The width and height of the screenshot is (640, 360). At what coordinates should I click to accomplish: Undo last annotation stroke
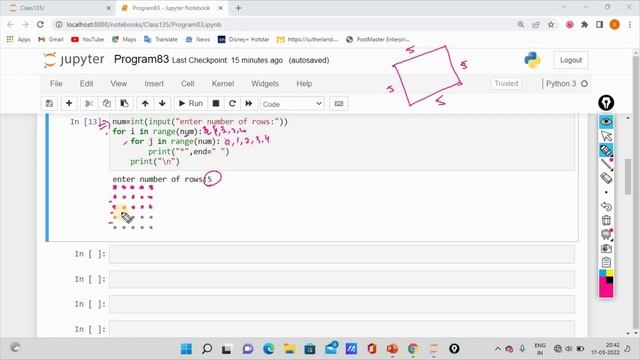click(x=606, y=206)
